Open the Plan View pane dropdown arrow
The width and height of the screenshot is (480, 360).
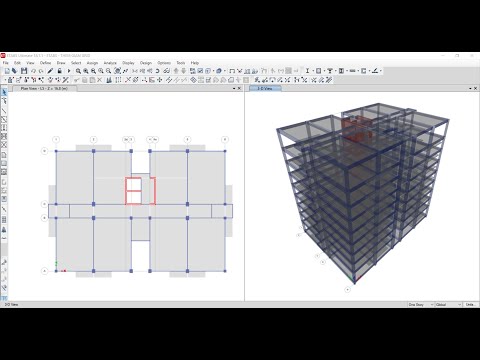coord(234,88)
